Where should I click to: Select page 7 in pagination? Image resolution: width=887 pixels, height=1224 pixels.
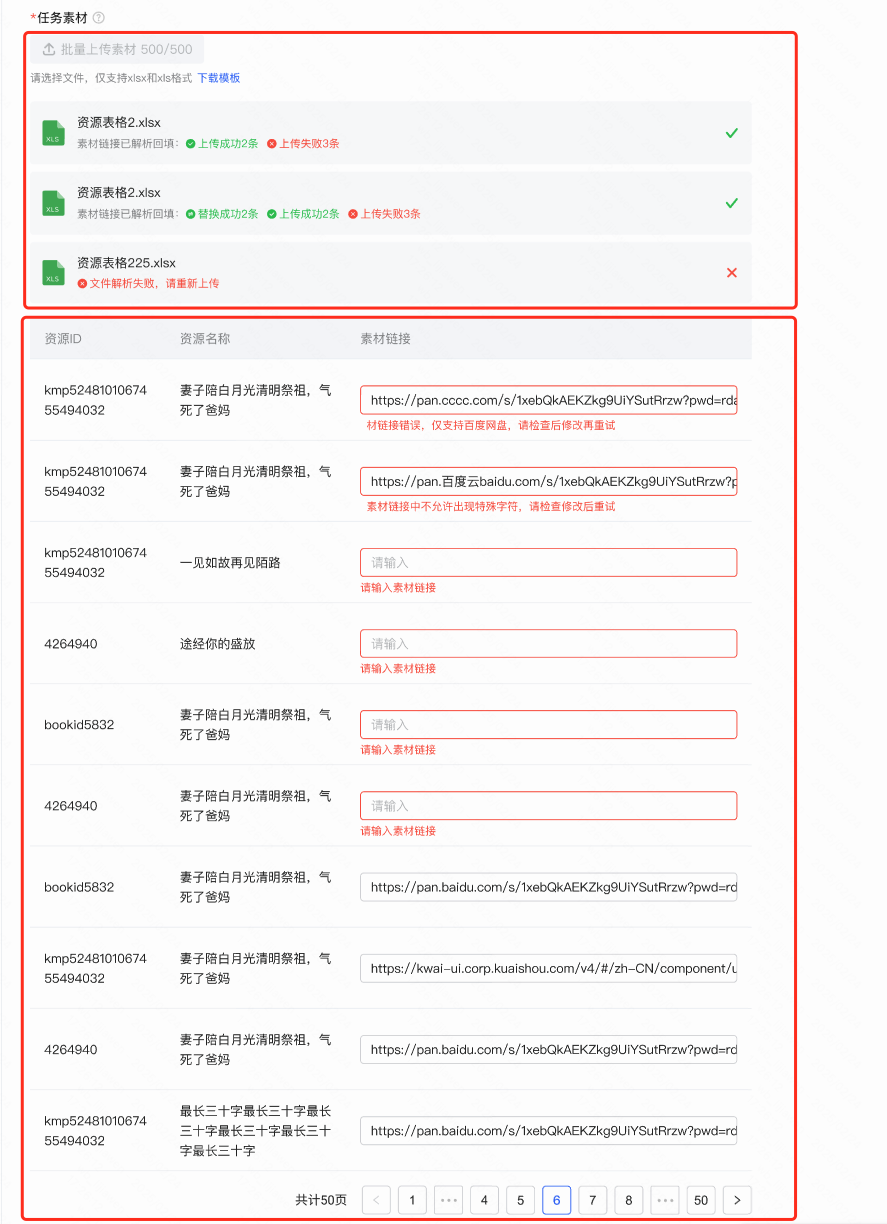[x=592, y=1200]
